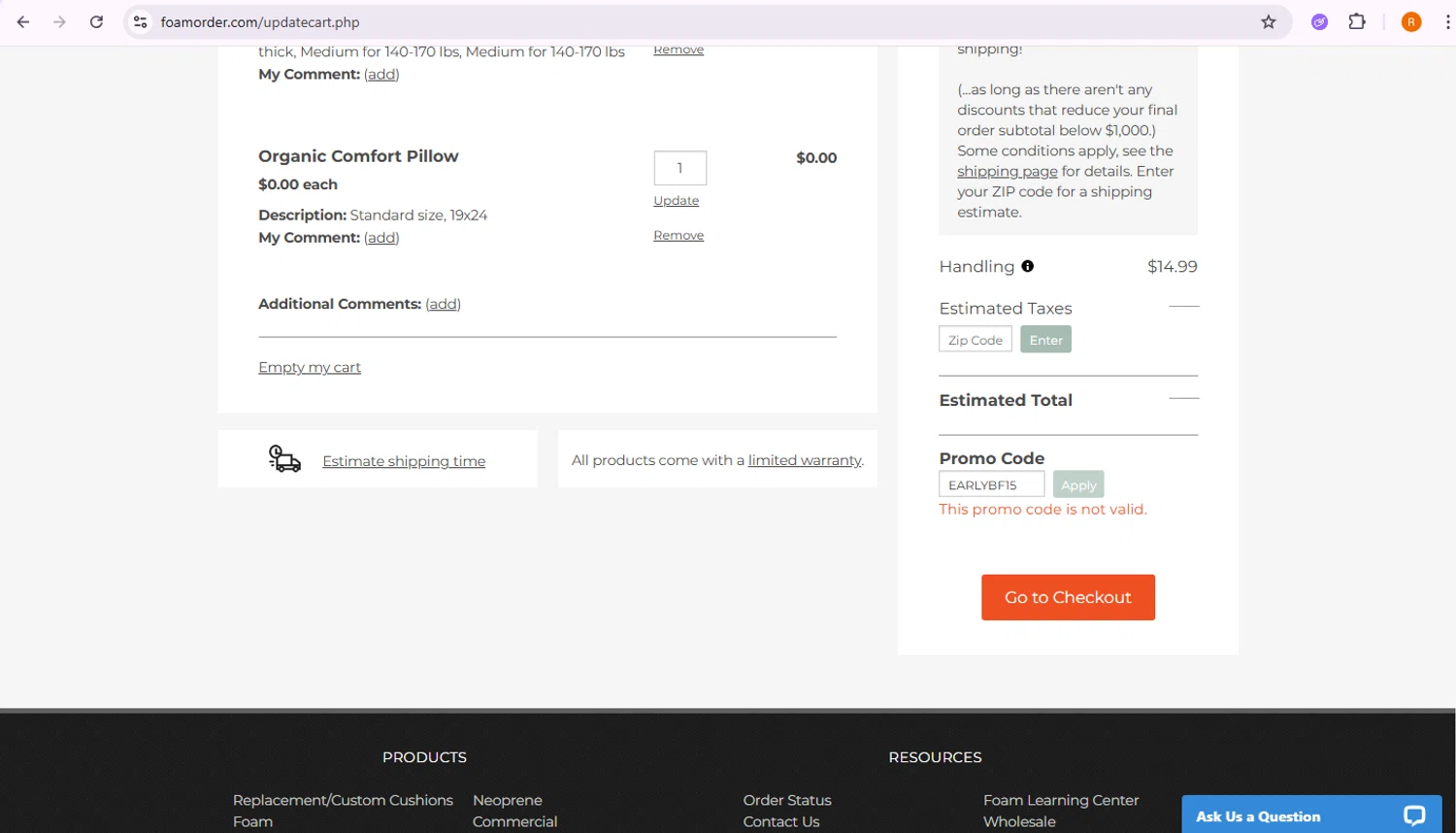Remove the item above Organic Comfort Pillow

click(678, 50)
